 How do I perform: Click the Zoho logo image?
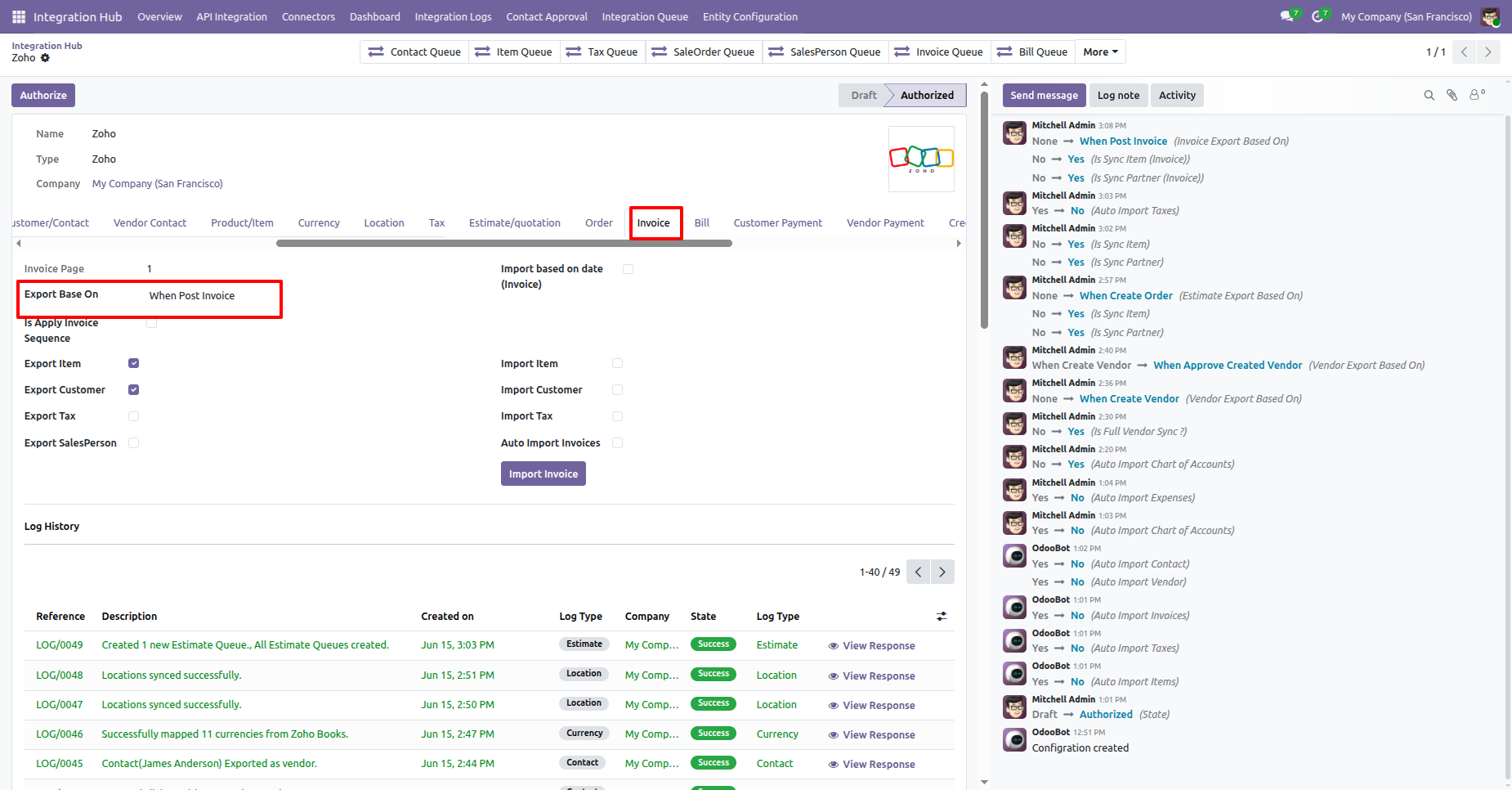[921, 159]
